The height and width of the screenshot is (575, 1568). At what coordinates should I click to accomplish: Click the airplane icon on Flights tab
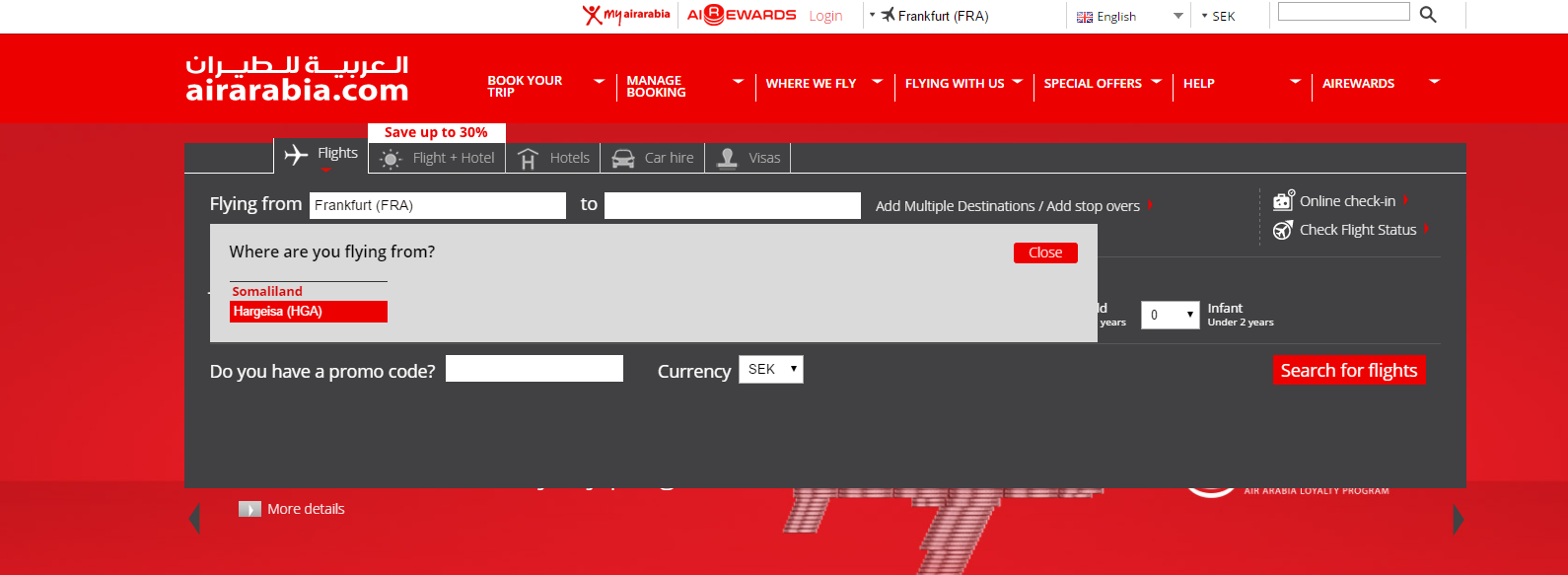pos(296,155)
